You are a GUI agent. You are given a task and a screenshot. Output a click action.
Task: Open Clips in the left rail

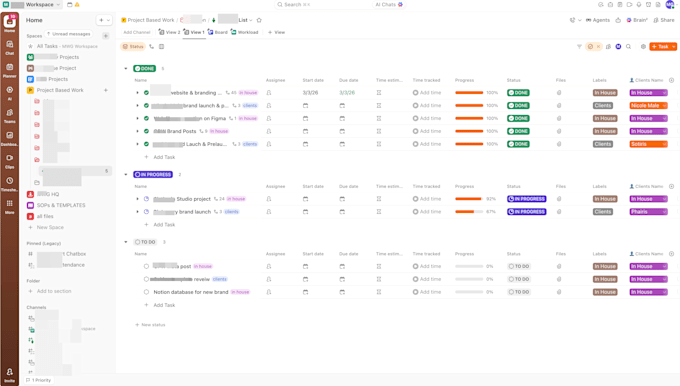[10, 161]
